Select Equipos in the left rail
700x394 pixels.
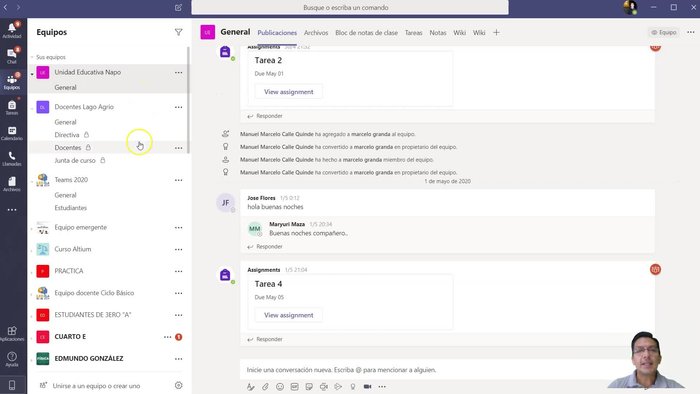[x=12, y=81]
